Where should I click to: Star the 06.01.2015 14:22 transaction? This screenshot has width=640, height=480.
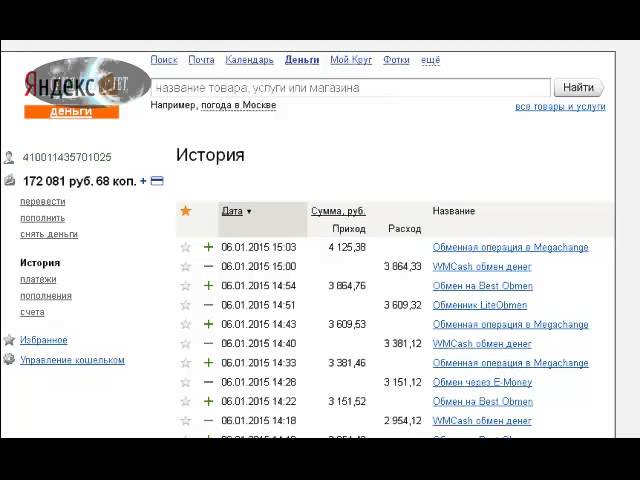click(186, 402)
